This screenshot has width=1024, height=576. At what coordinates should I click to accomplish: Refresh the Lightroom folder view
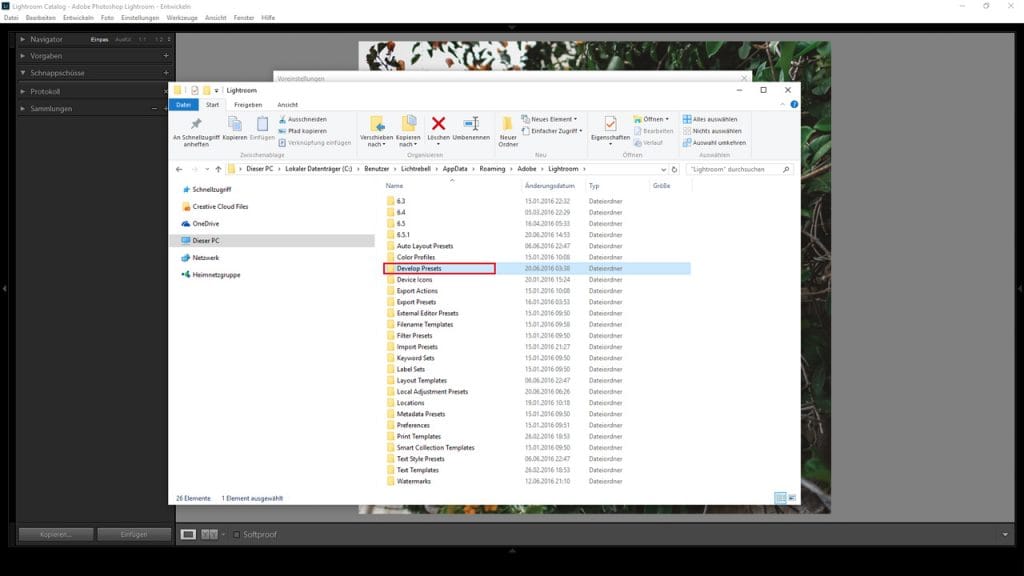coord(675,169)
